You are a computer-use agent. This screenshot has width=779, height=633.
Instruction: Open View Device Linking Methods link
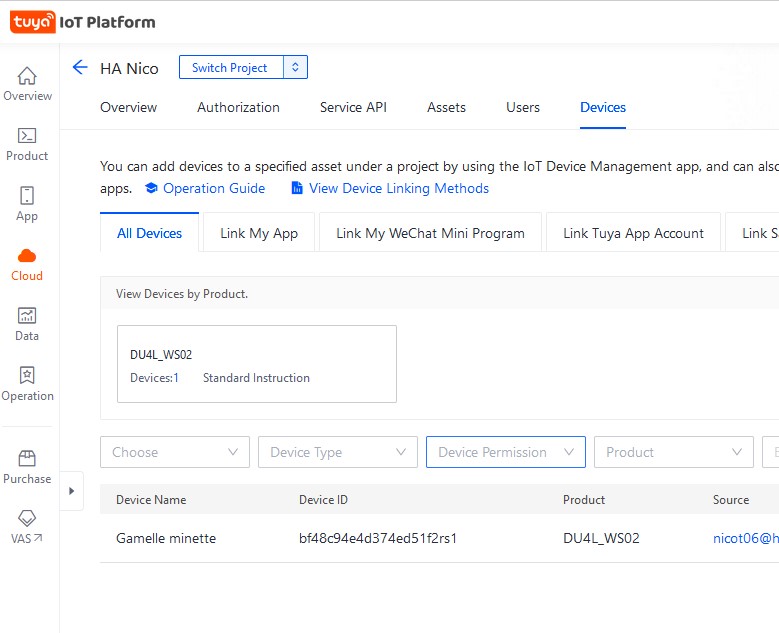coord(390,188)
